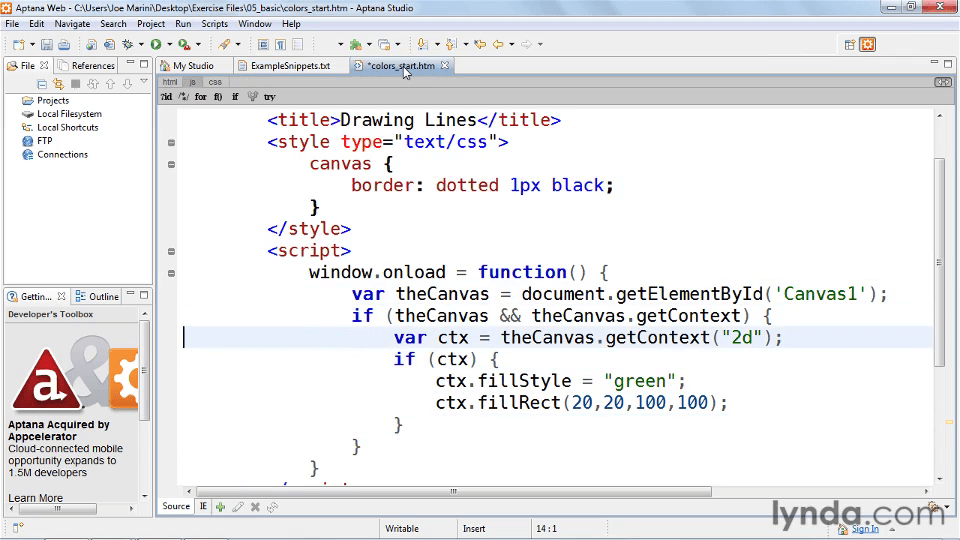This screenshot has width=960, height=540.
Task: Open the File menu
Action: (x=12, y=24)
